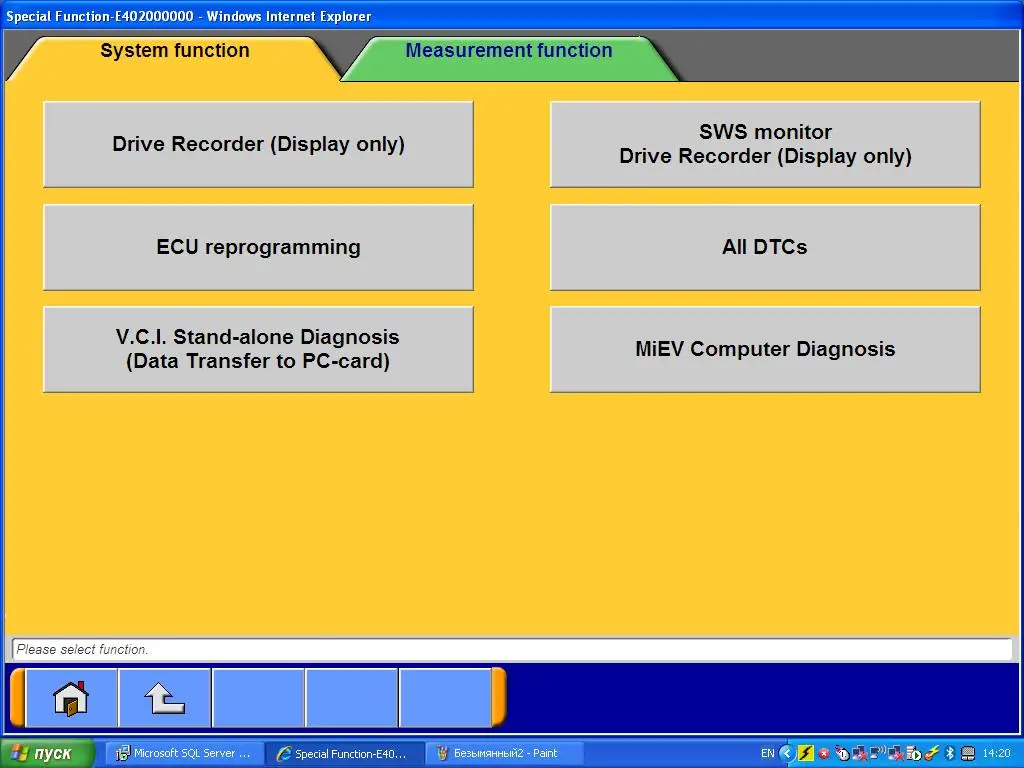
Task: Click the system clock showing 14:20
Action: 997,754
